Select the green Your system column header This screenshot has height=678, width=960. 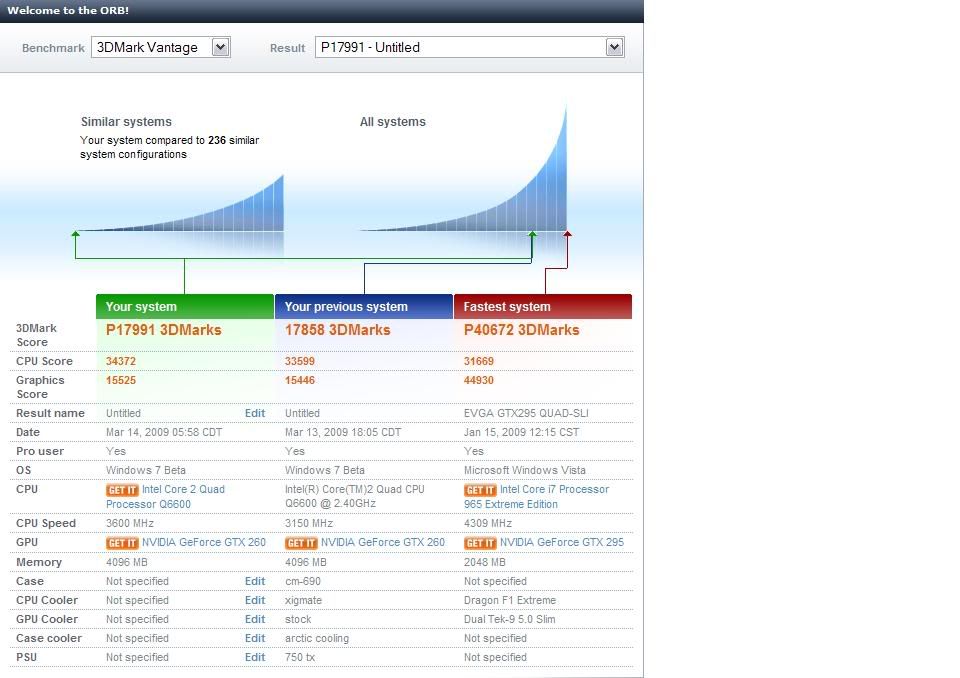[184, 307]
